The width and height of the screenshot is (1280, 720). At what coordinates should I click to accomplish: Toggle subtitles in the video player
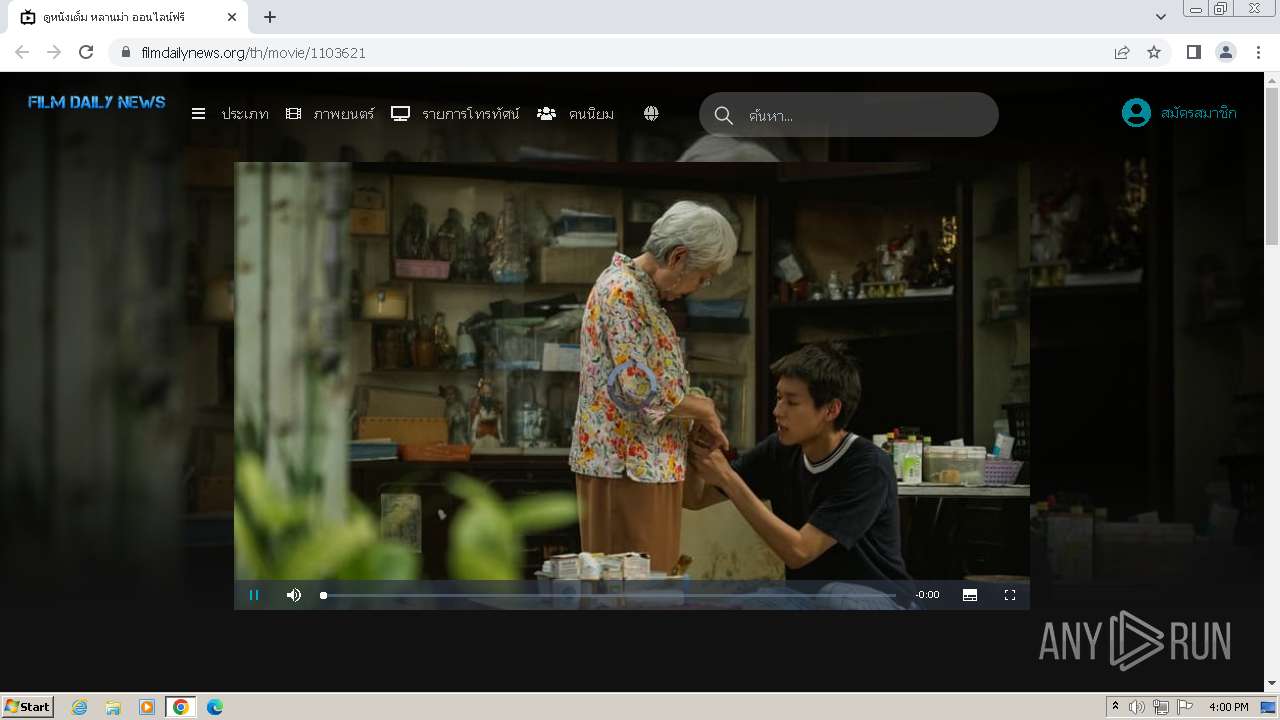coord(970,595)
